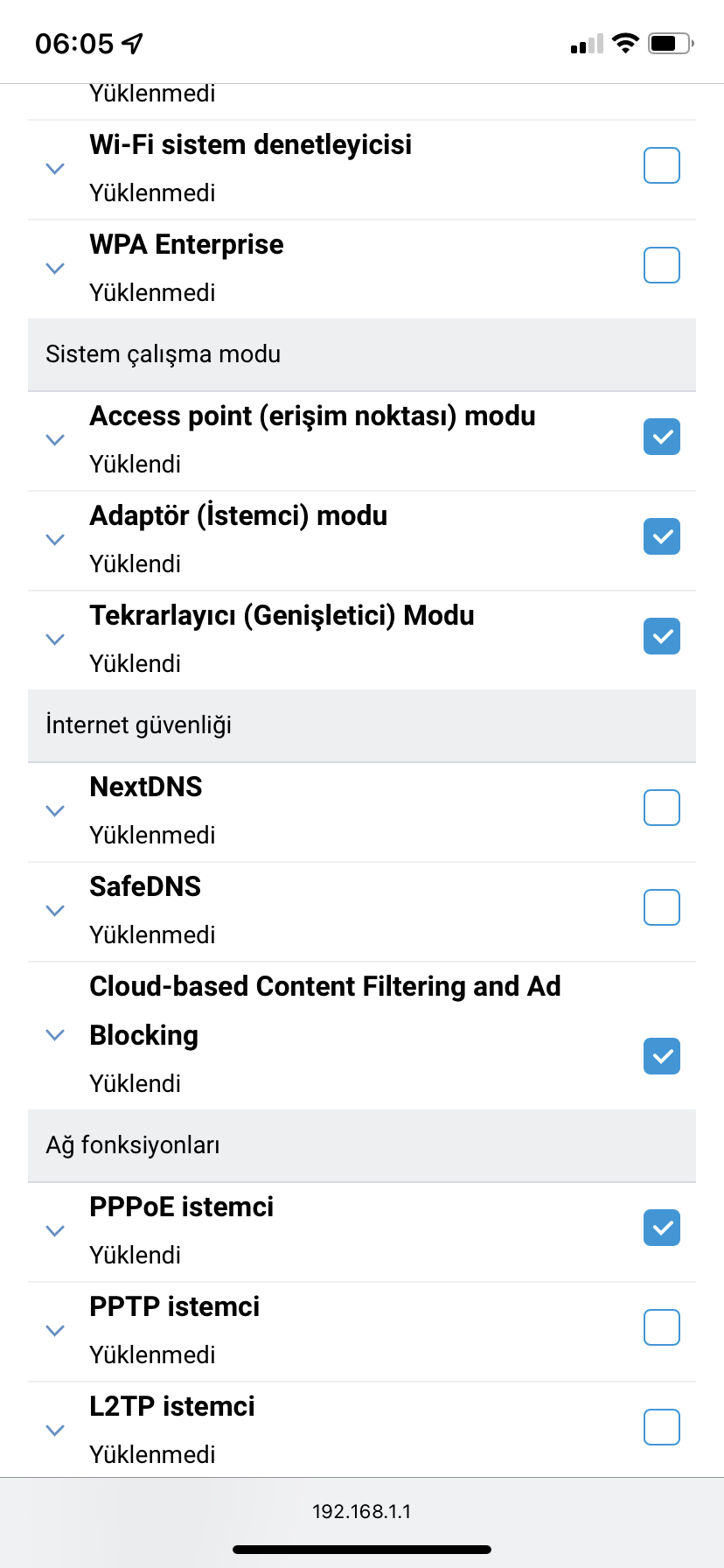The height and width of the screenshot is (1568, 724).
Task: Expand the SafeDNS description chevron
Action: click(55, 911)
